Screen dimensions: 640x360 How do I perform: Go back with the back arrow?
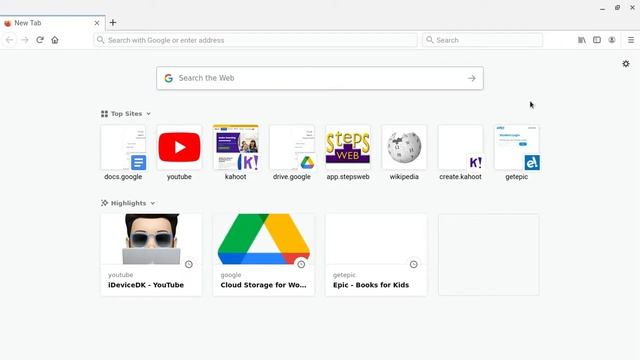(10, 40)
